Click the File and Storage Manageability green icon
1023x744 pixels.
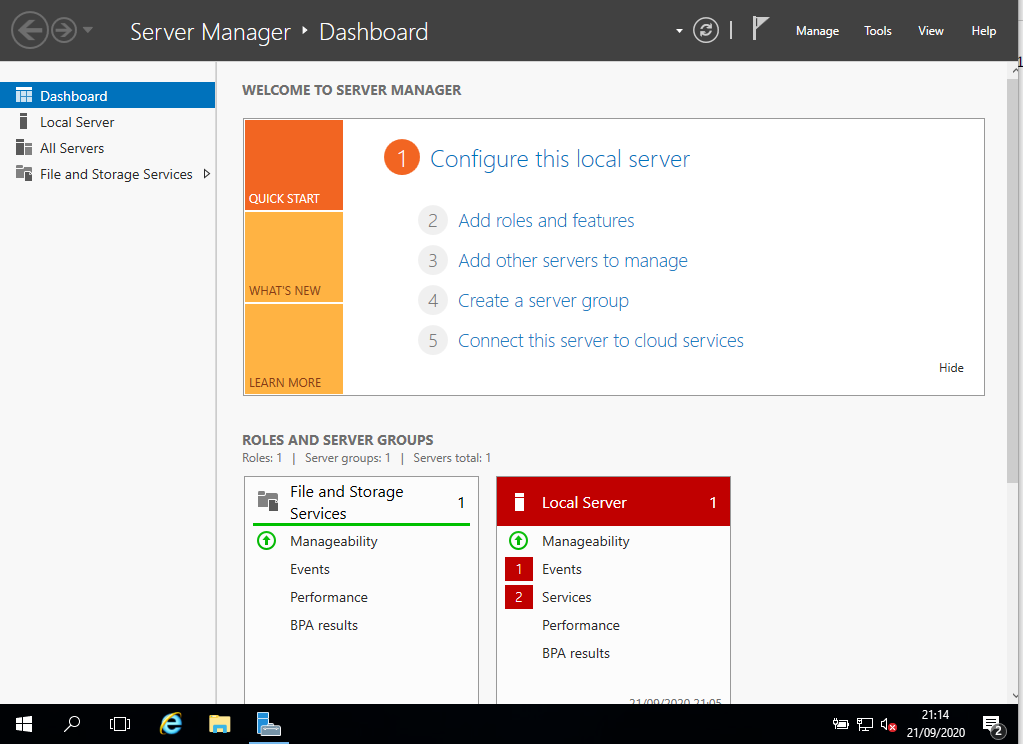point(266,540)
